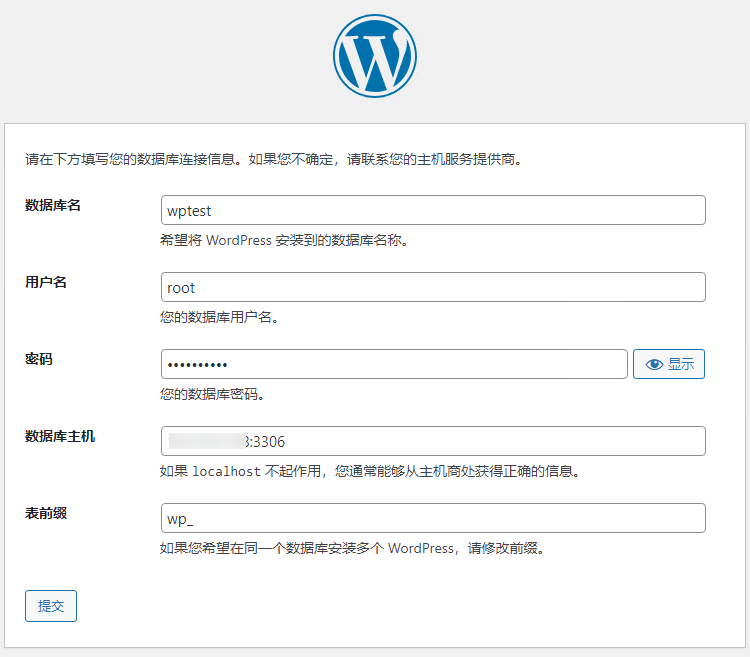The width and height of the screenshot is (750, 657).
Task: Click the 数据库主机 label
Action: point(60,436)
